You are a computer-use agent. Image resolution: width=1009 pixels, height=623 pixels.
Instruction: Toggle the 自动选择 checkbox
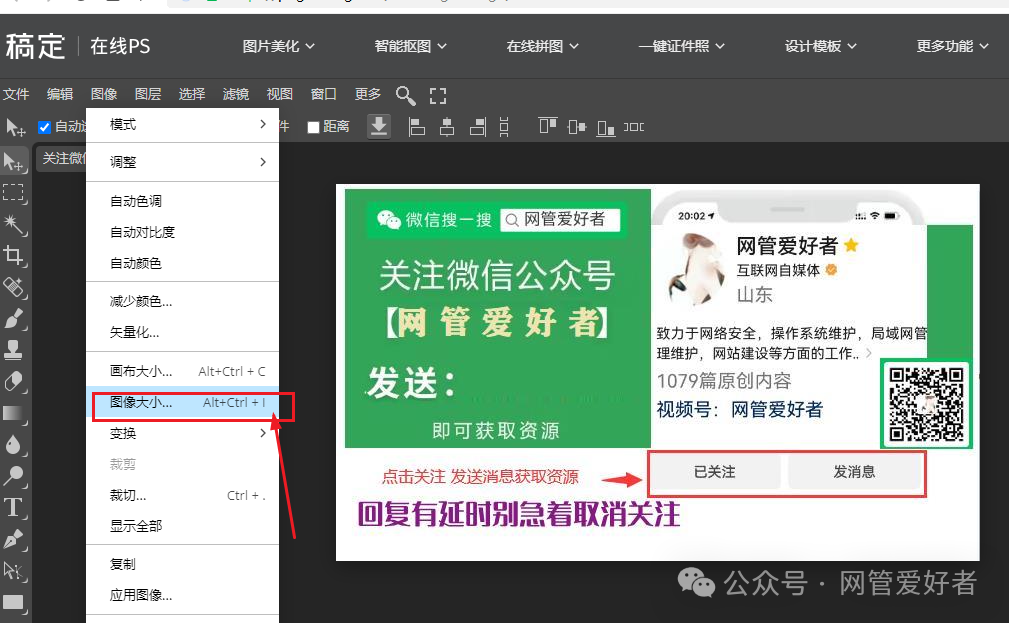click(44, 127)
